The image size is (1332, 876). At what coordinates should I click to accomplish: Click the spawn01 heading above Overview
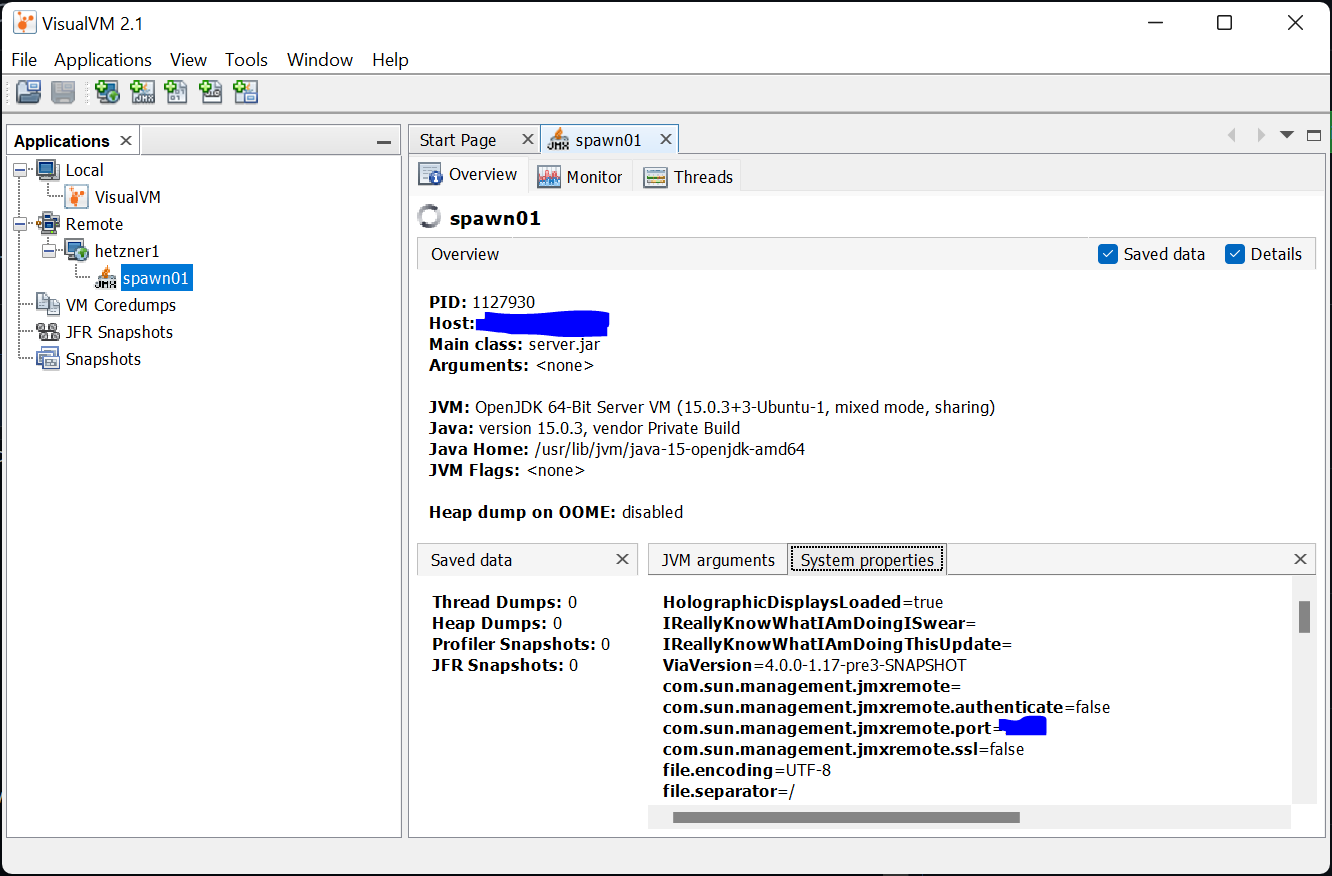(495, 218)
